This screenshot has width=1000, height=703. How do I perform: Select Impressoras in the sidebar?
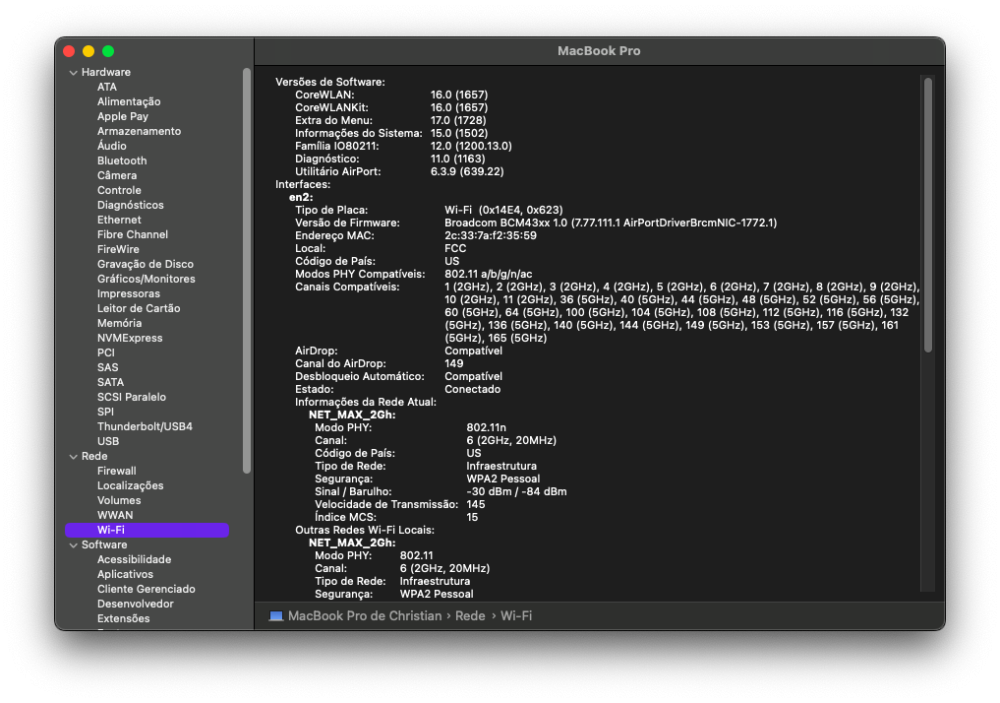(129, 293)
